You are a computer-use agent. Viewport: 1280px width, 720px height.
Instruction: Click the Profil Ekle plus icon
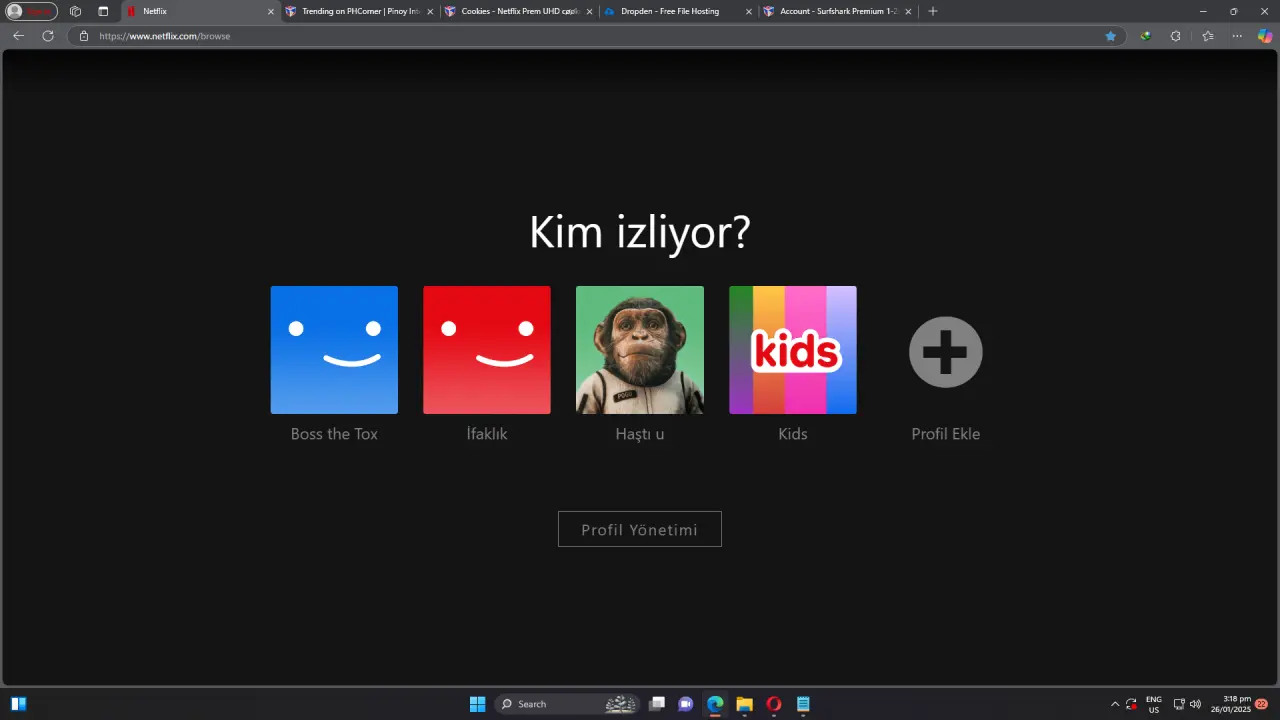(946, 352)
